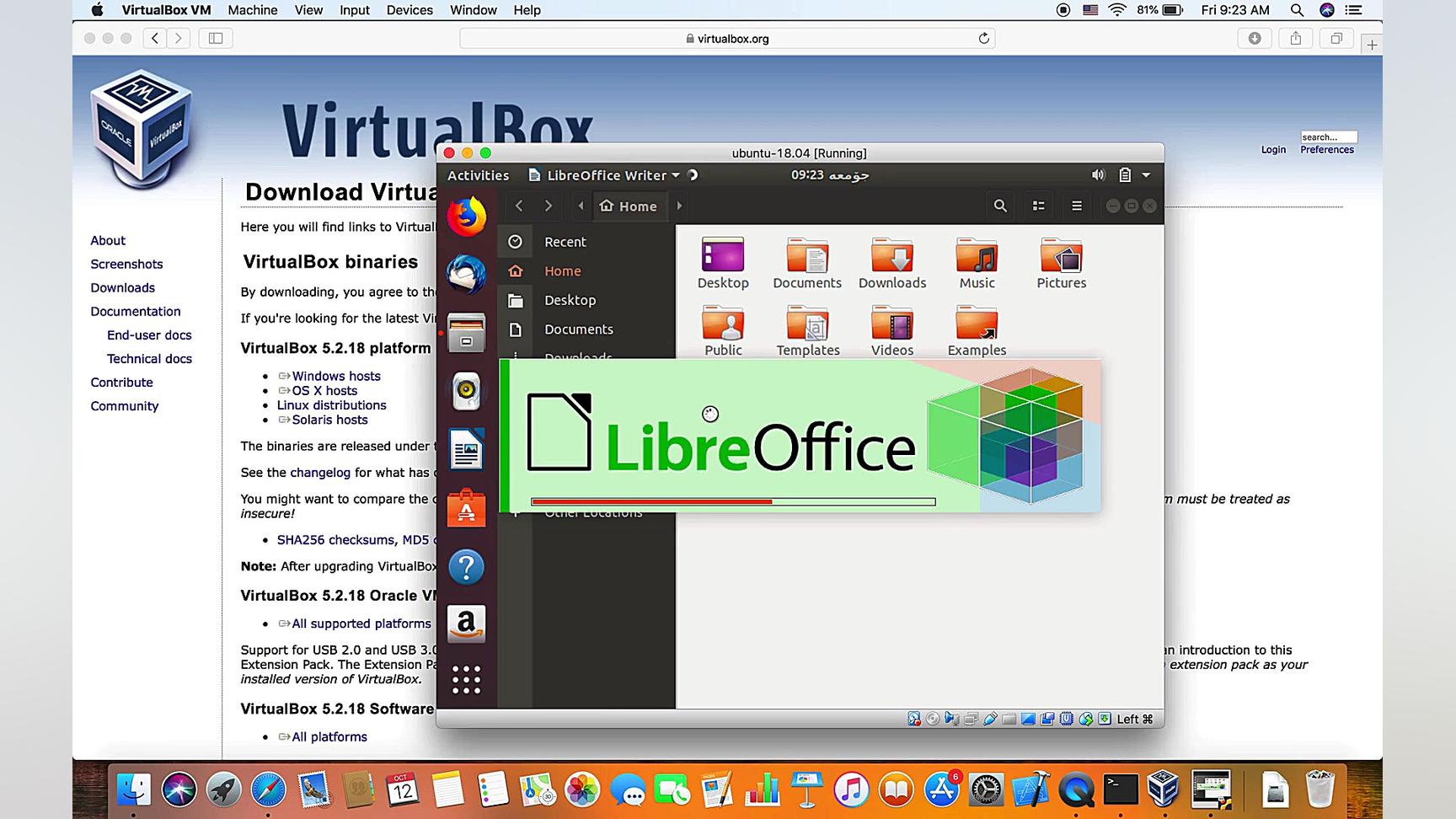Open the LibreOffice Writer app menu dropdown
1456x819 pixels.
[604, 175]
